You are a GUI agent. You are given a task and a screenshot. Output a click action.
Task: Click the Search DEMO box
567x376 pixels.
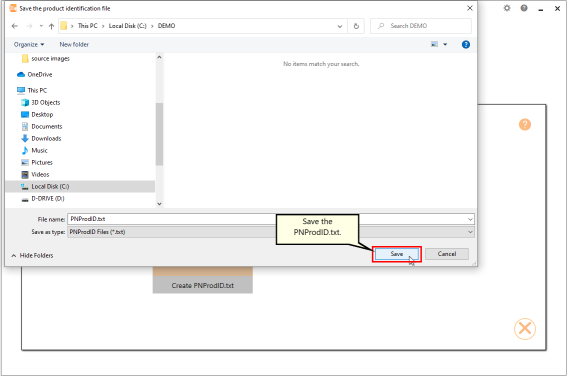(421, 26)
